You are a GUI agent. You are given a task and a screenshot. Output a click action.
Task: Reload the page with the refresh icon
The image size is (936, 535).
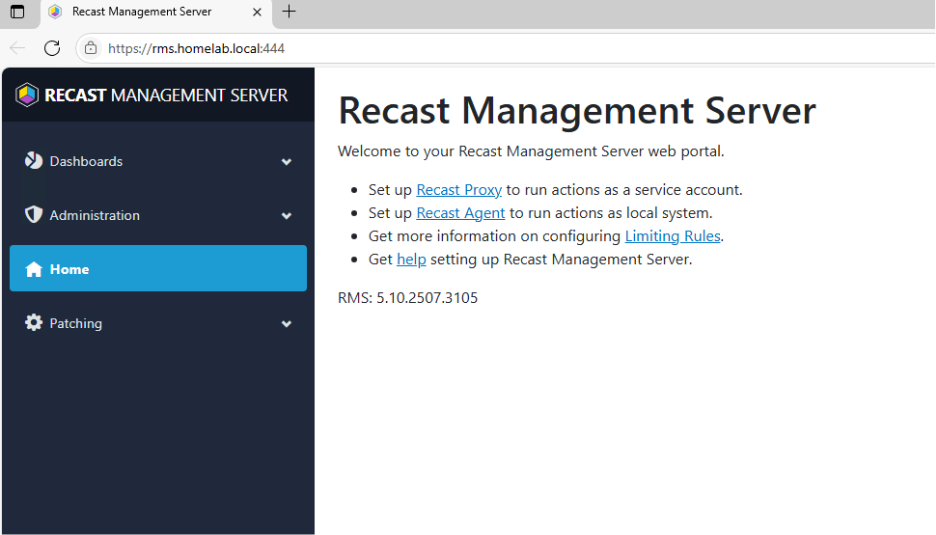tap(52, 48)
